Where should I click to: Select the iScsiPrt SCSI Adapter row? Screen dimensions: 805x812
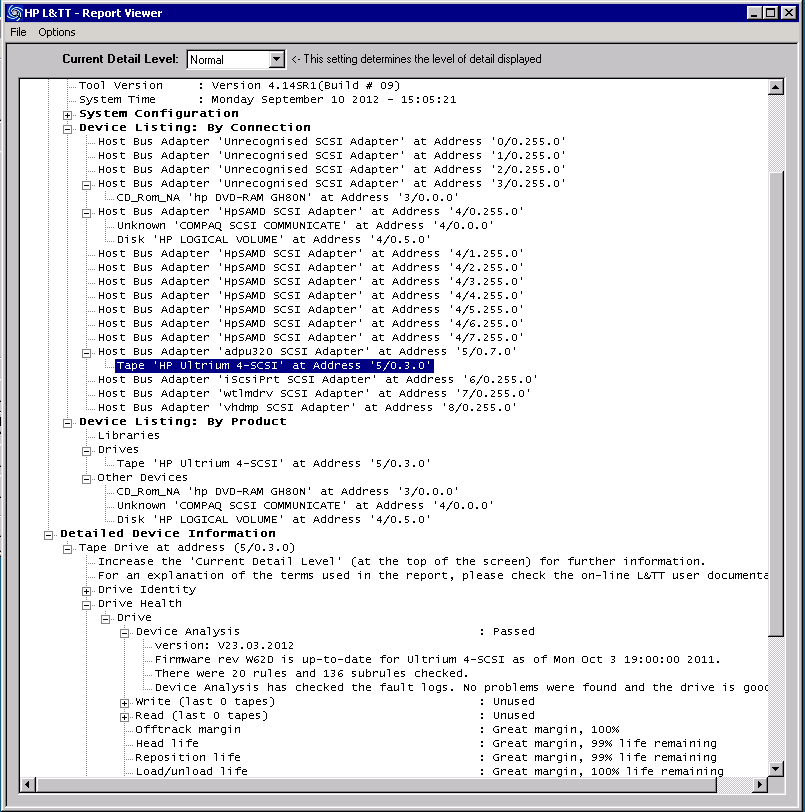click(x=318, y=380)
